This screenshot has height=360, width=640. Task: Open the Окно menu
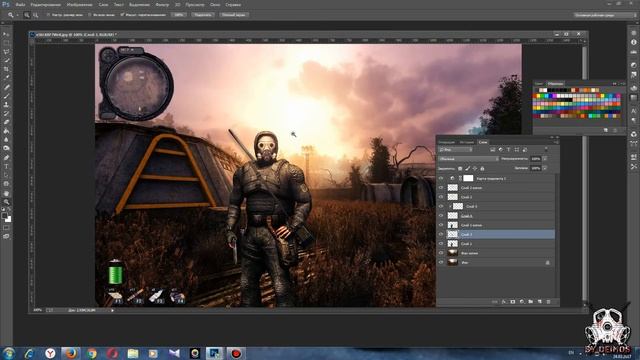click(x=215, y=5)
